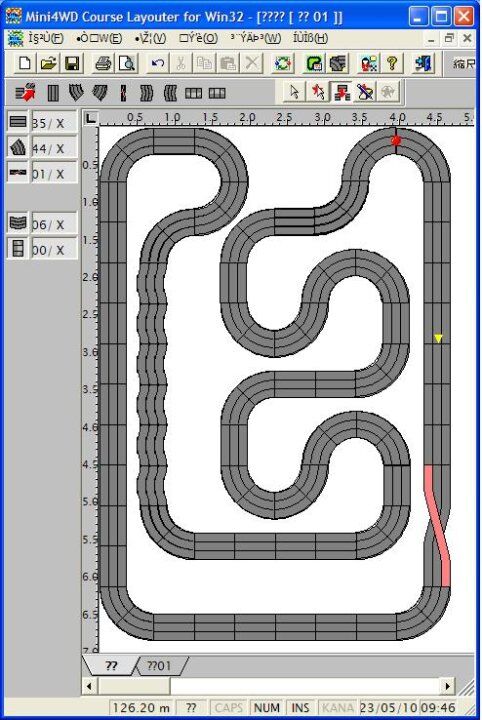Open a course file with the folder icon
This screenshot has width=482, height=720.
[x=48, y=63]
